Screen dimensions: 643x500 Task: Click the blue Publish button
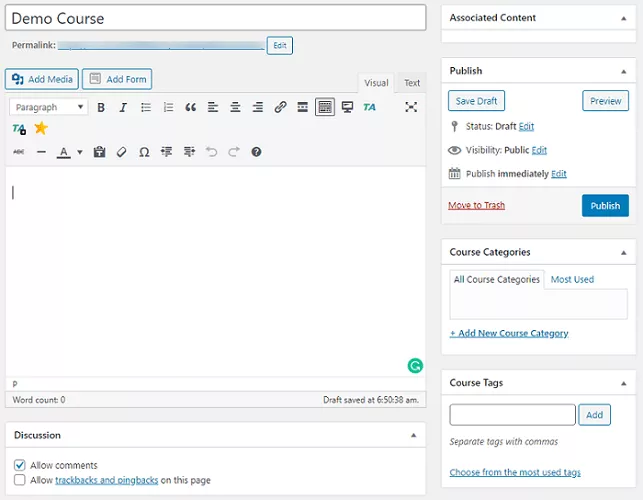605,205
